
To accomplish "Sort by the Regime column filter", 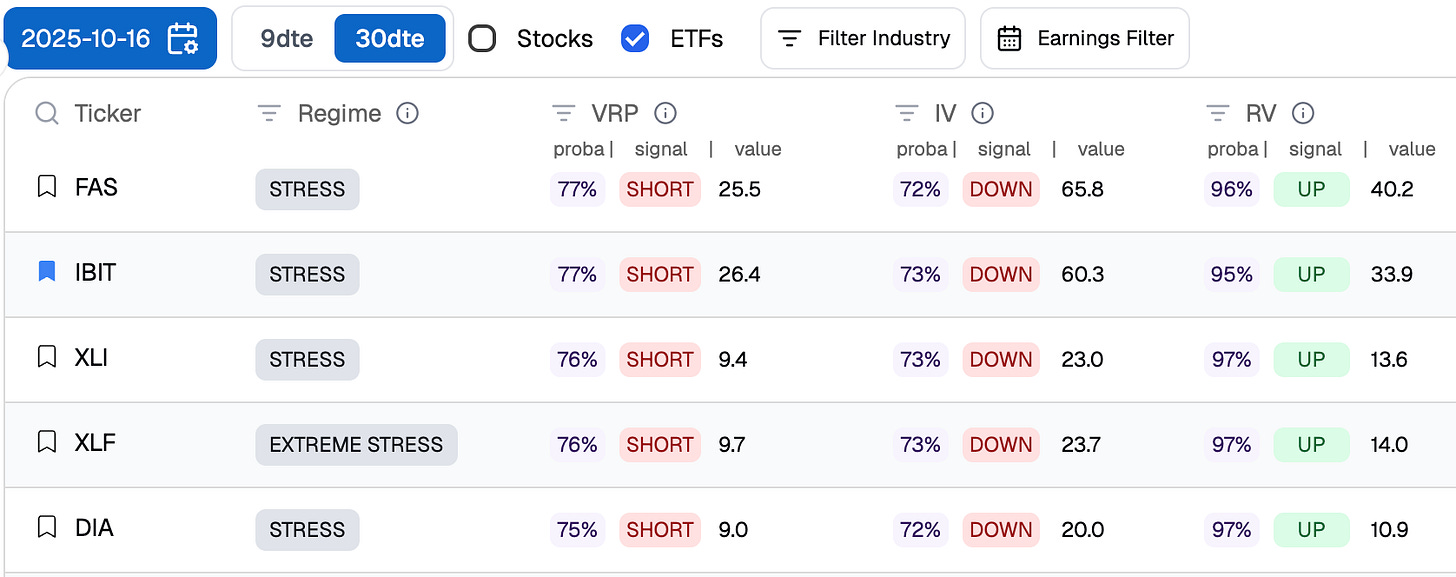I will point(269,114).
